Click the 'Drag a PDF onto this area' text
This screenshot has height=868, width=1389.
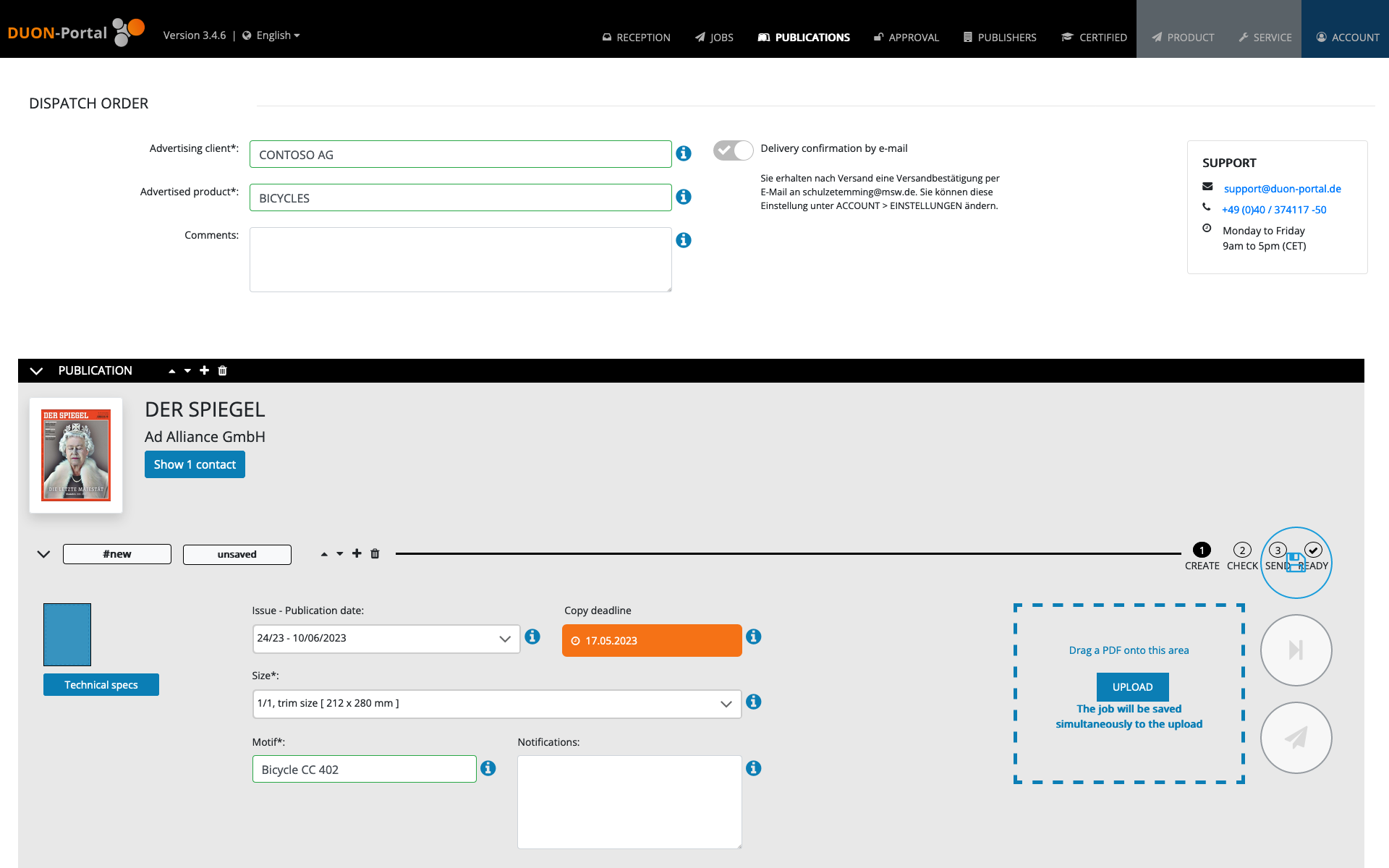tap(1129, 650)
